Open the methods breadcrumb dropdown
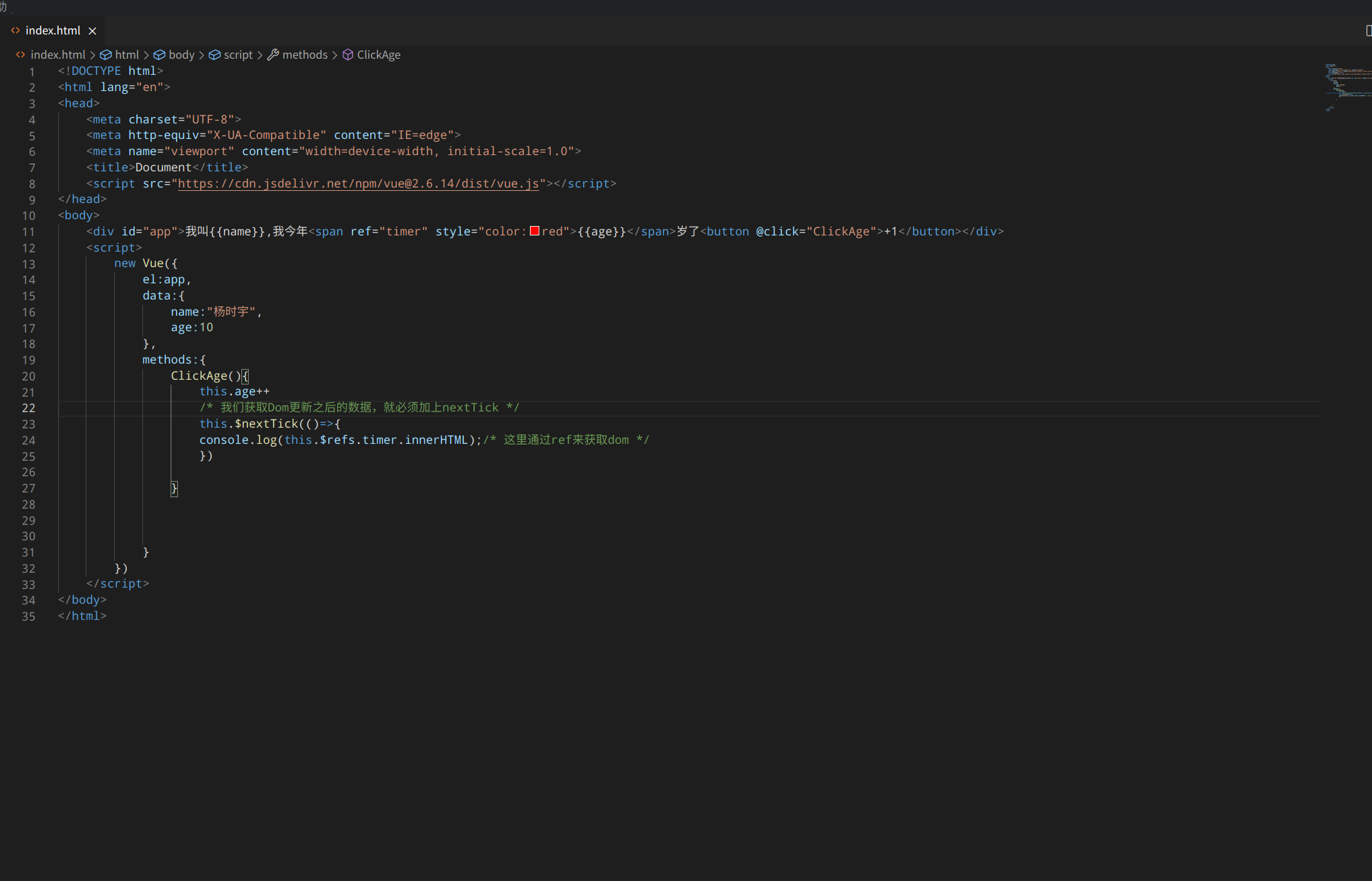Viewport: 1372px width, 881px height. tap(305, 55)
